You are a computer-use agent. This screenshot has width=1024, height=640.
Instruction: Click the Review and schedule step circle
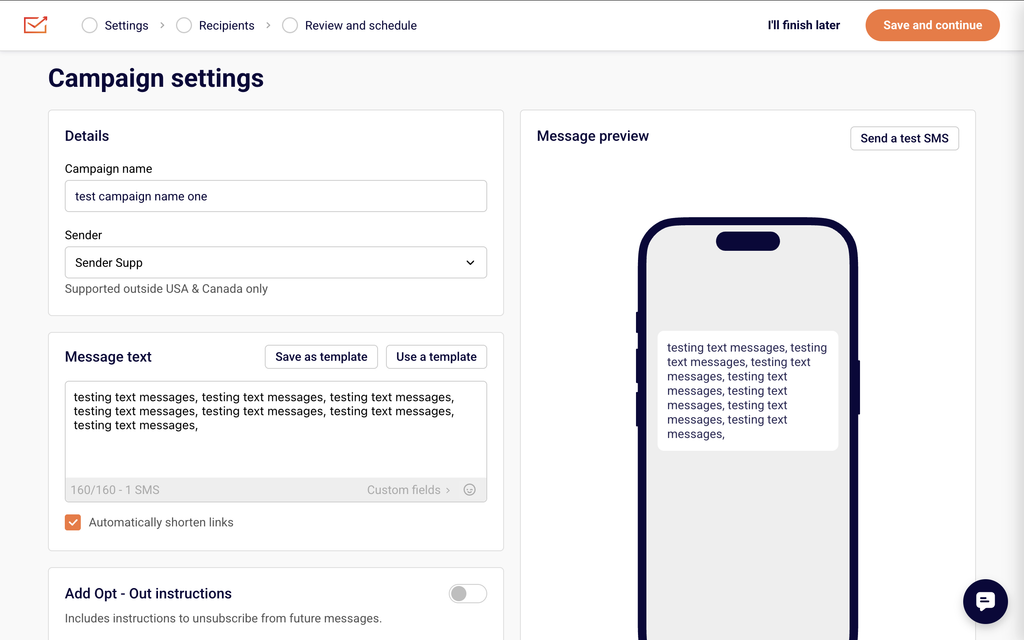point(290,25)
